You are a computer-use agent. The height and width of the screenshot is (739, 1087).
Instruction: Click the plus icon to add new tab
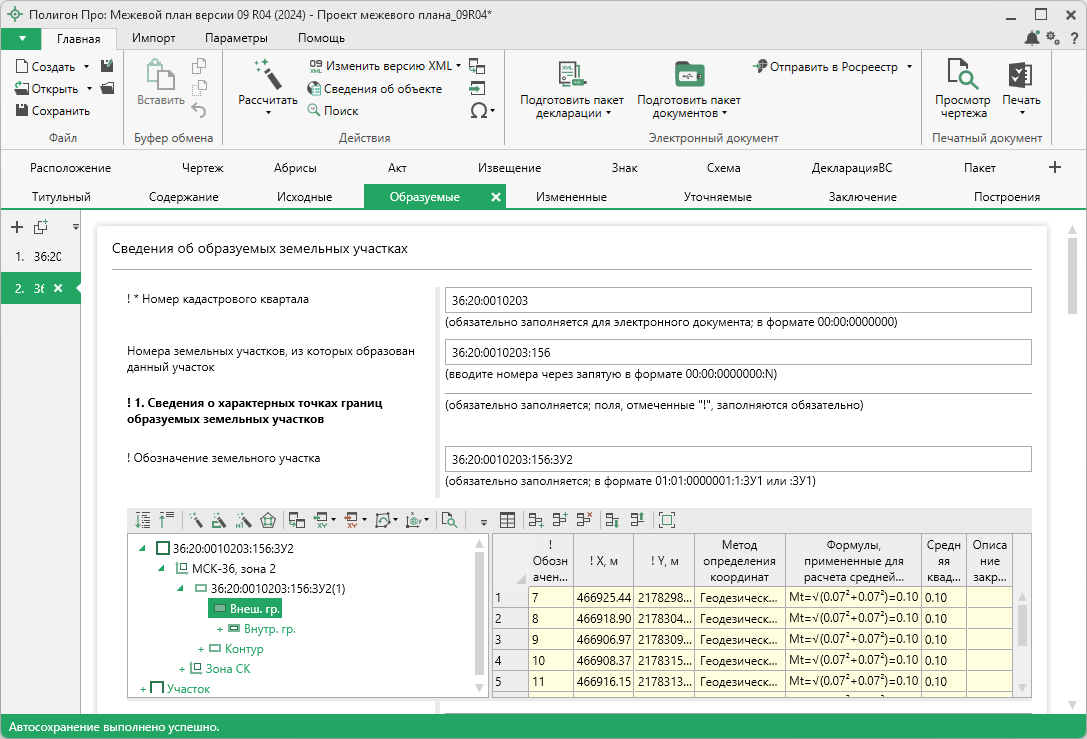(1054, 167)
